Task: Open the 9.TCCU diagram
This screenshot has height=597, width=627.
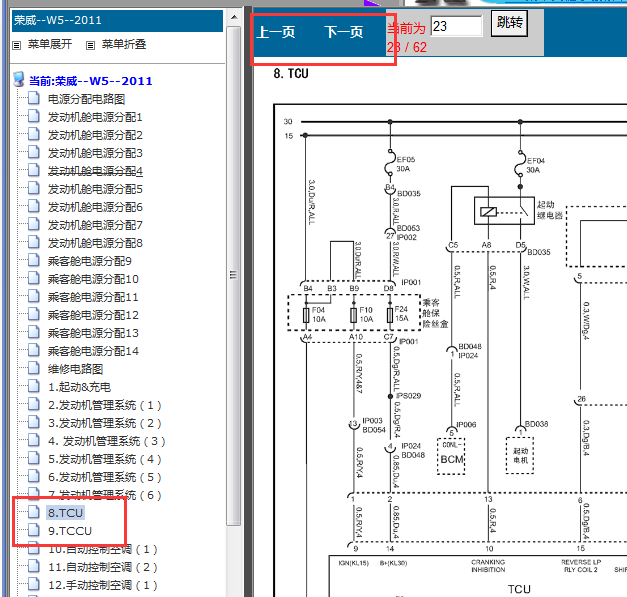Action: tap(70, 531)
